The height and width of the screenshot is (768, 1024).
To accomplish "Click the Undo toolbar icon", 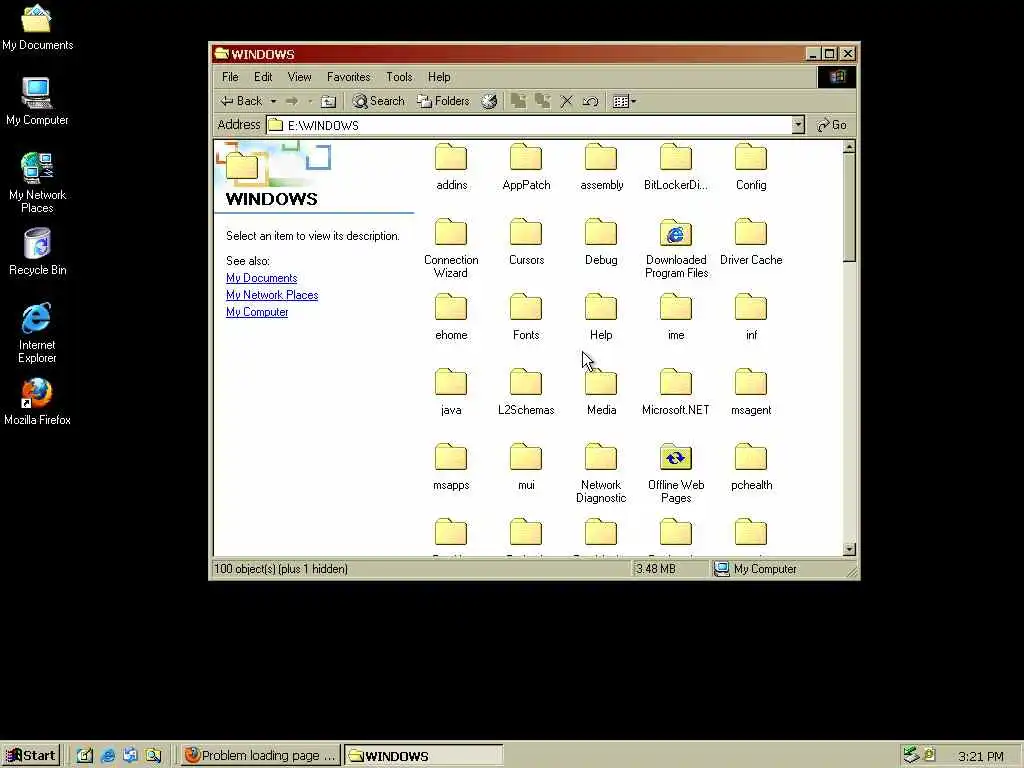I will [590, 101].
